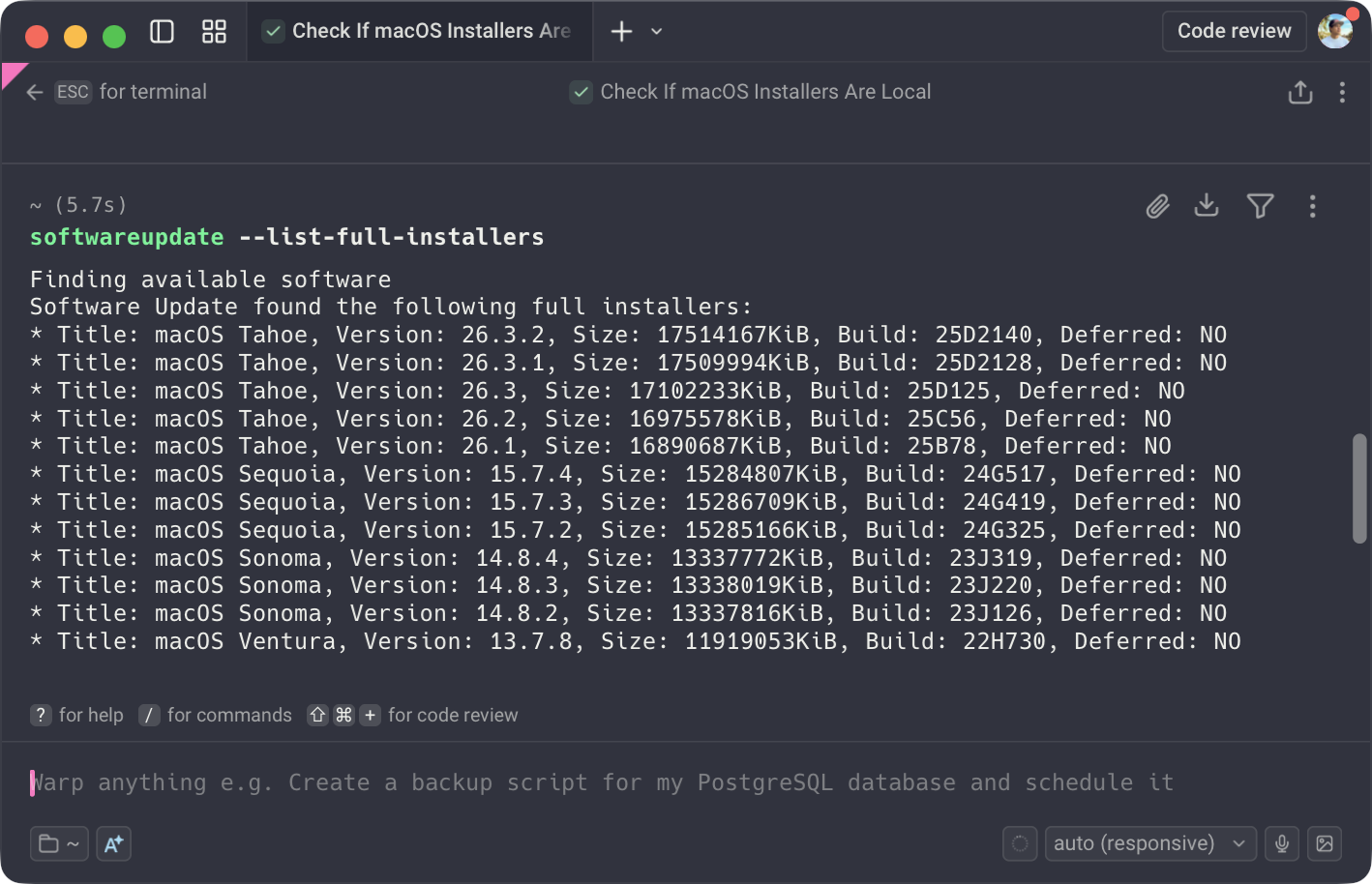Screen dimensions: 1372x884
Task: Click the paperclip attach icon on block
Action: (1157, 206)
